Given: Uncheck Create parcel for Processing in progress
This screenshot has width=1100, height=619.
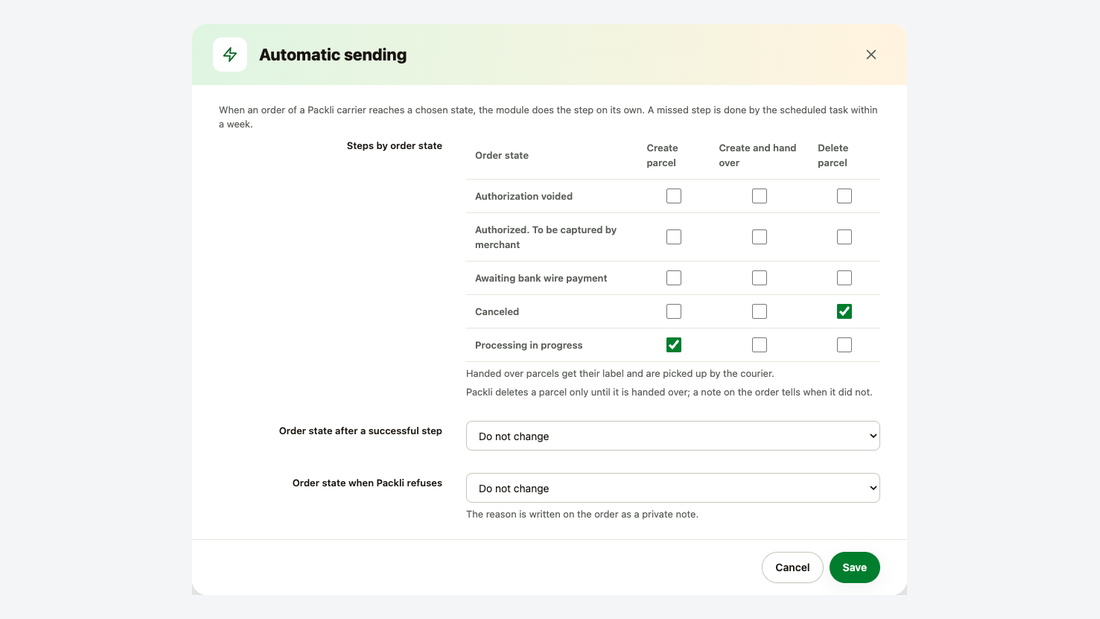Looking at the screenshot, I should tap(673, 345).
